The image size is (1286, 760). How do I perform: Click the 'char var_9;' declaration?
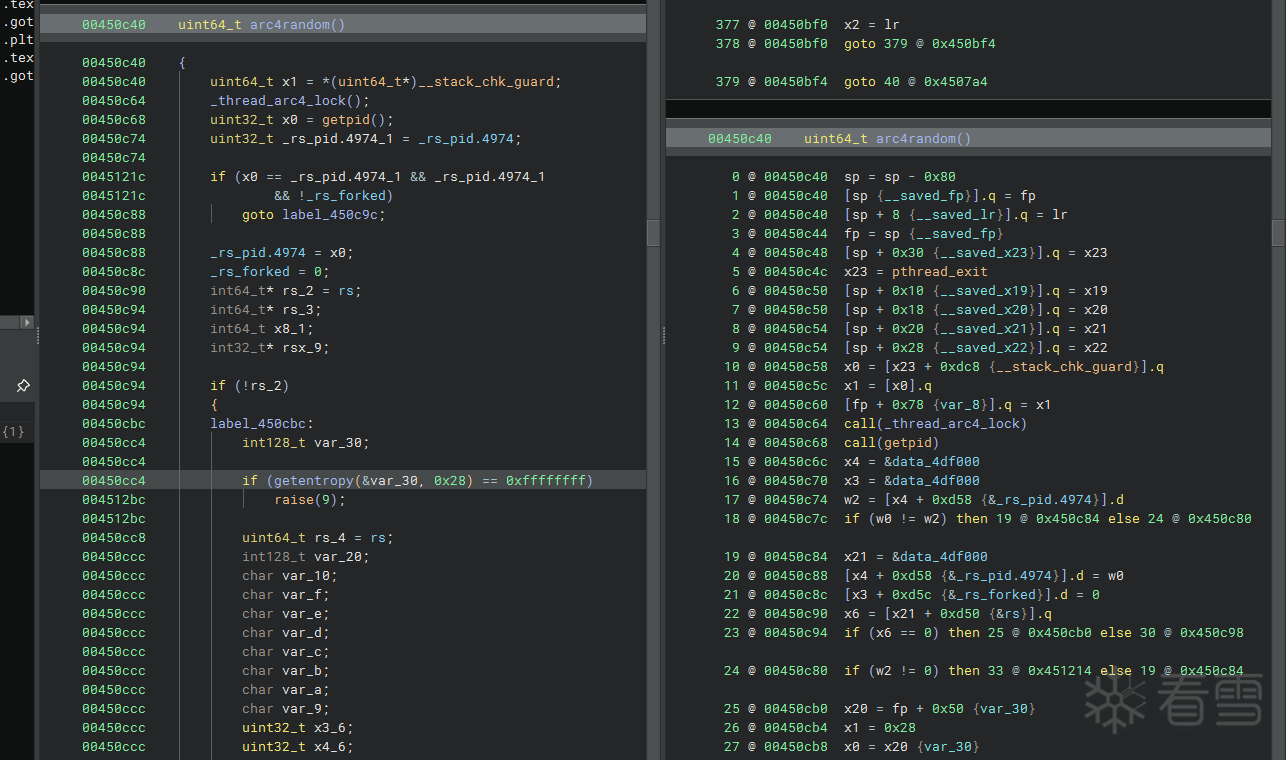[286, 709]
